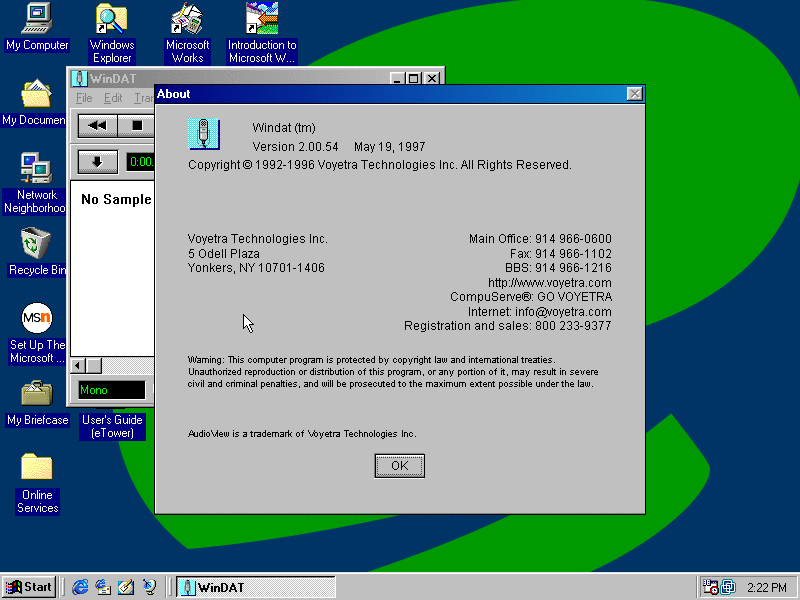800x600 pixels.
Task: Select the My Computer desktop icon
Action: (x=37, y=18)
